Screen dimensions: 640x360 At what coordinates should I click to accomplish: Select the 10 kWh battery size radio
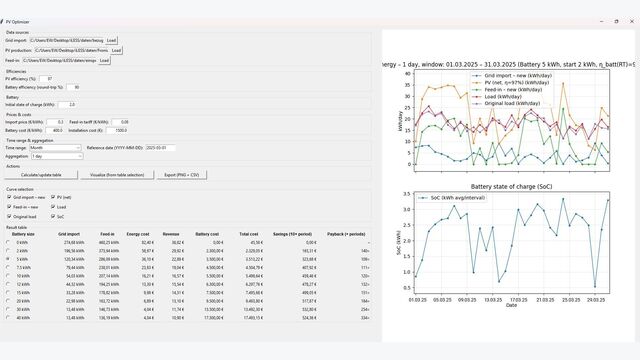(8, 276)
